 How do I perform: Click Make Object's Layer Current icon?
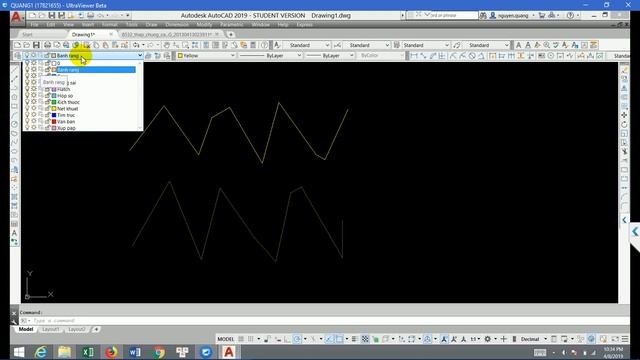[x=148, y=56]
